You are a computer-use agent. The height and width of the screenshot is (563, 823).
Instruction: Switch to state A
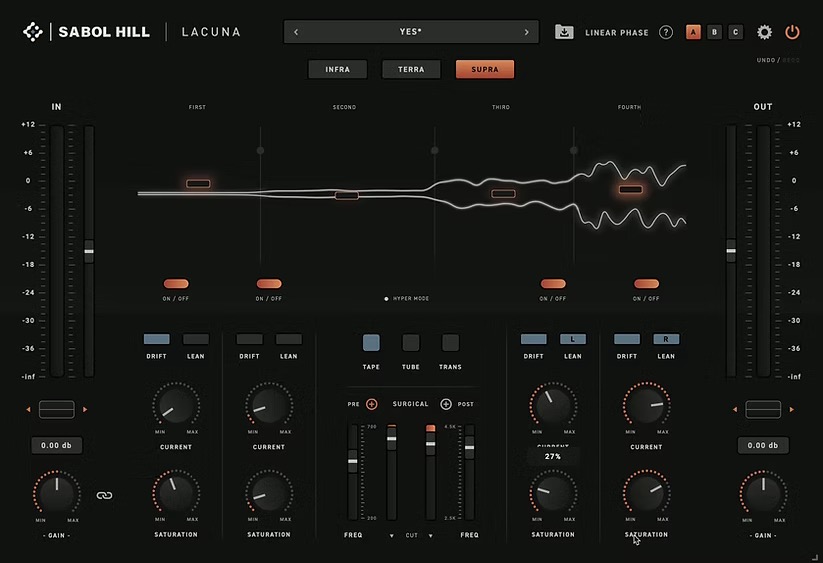point(693,32)
